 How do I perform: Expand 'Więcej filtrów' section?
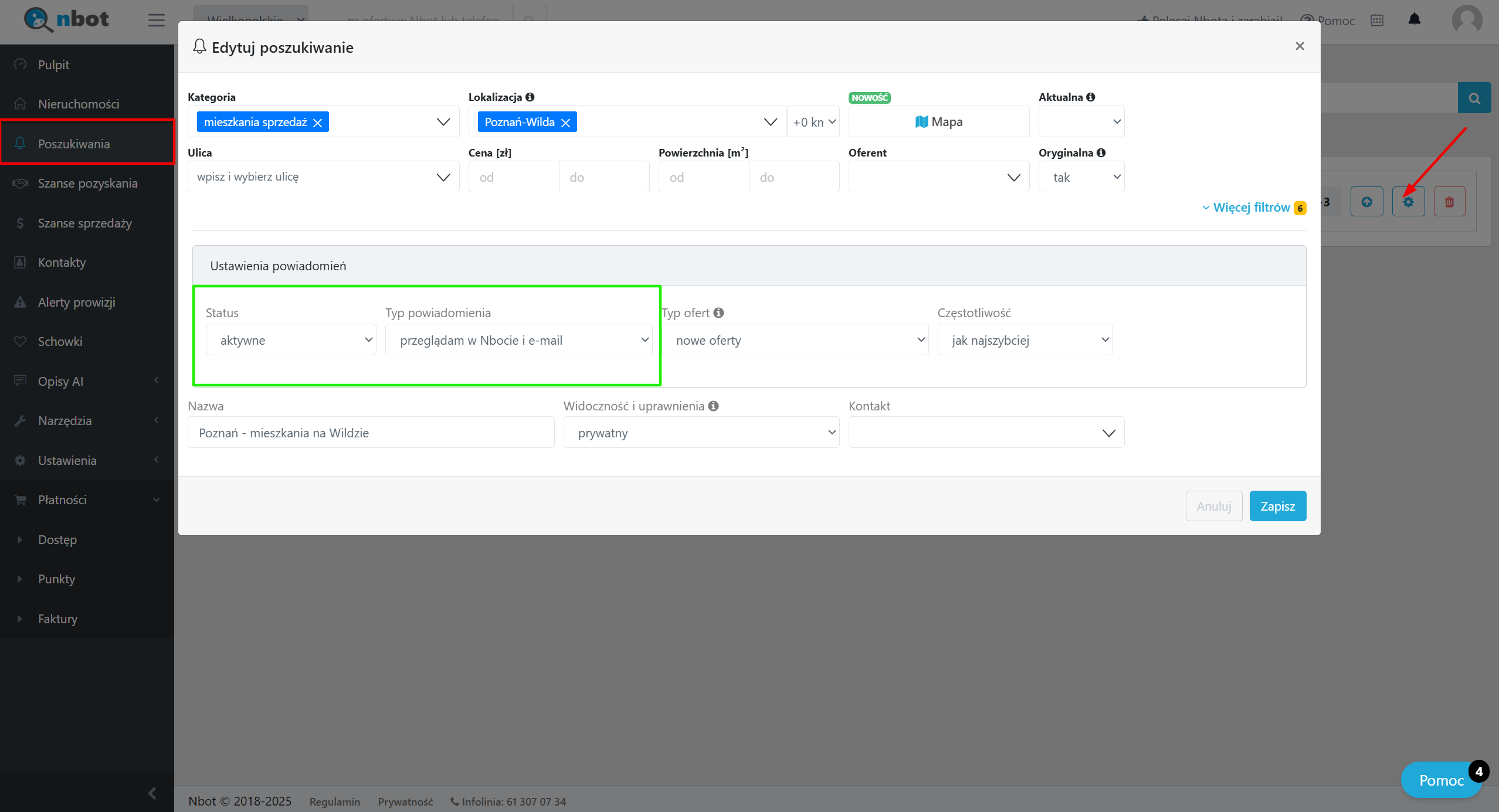1252,208
